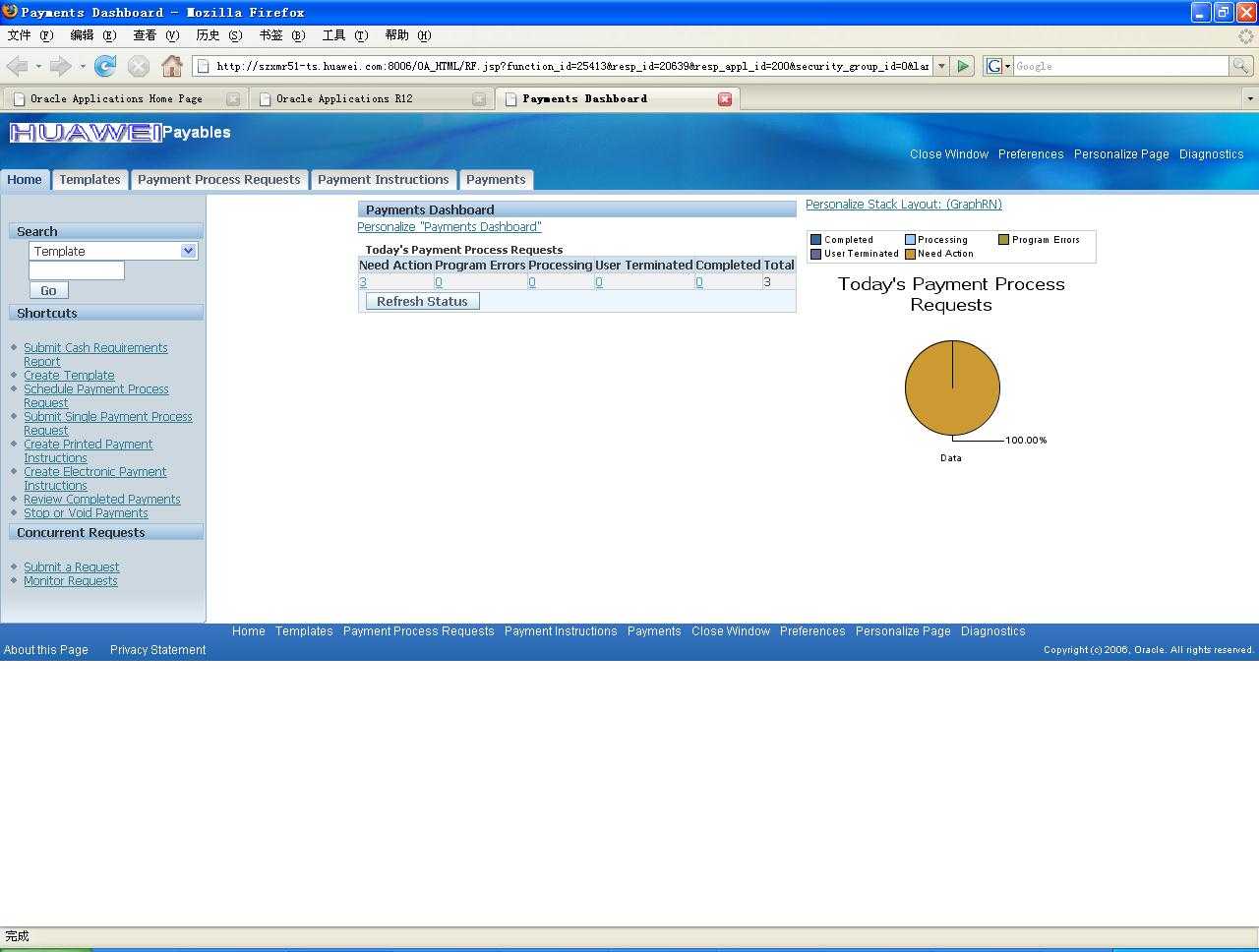Open About this Page footer link
The height and width of the screenshot is (952, 1259).
pos(46,650)
